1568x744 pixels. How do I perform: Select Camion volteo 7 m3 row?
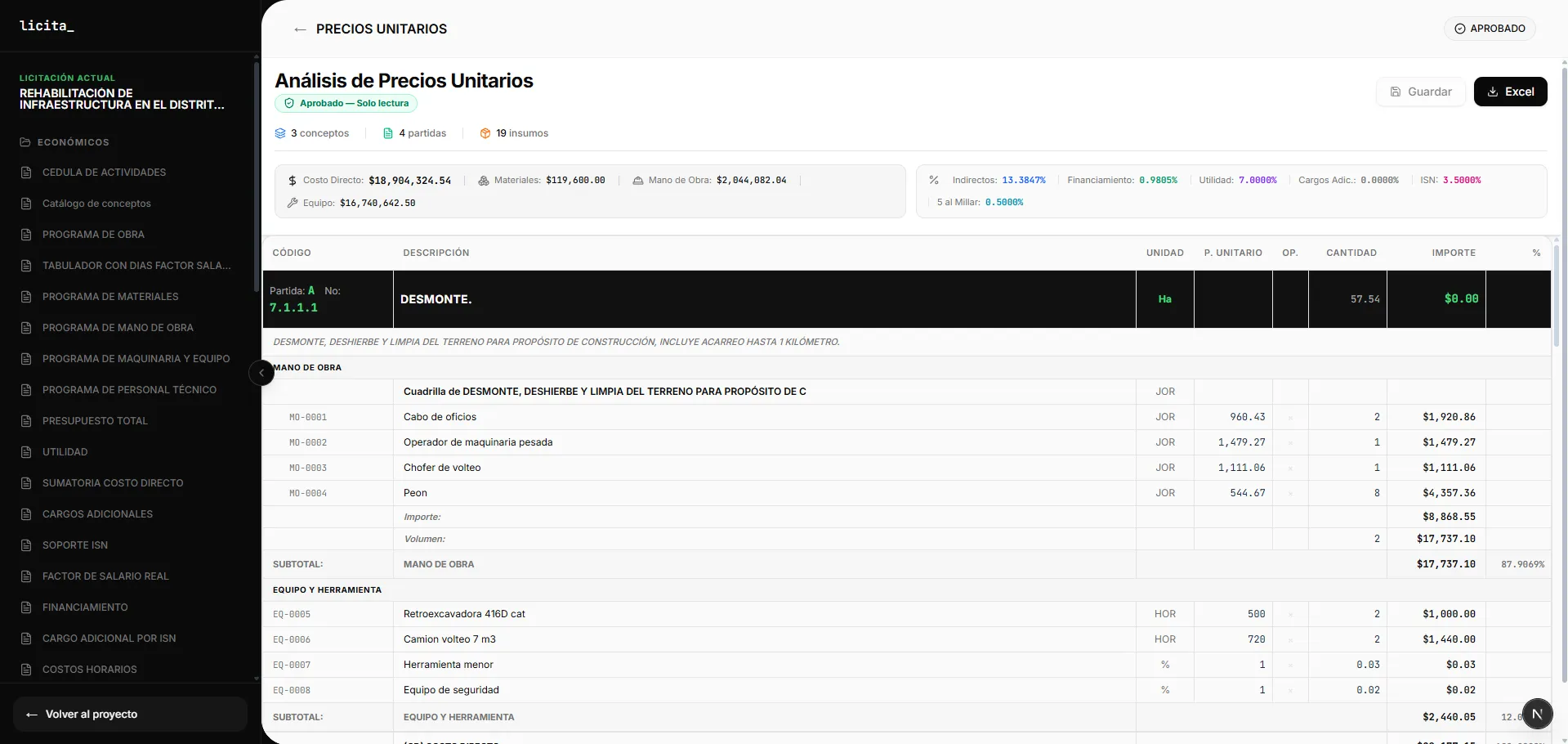point(907,639)
